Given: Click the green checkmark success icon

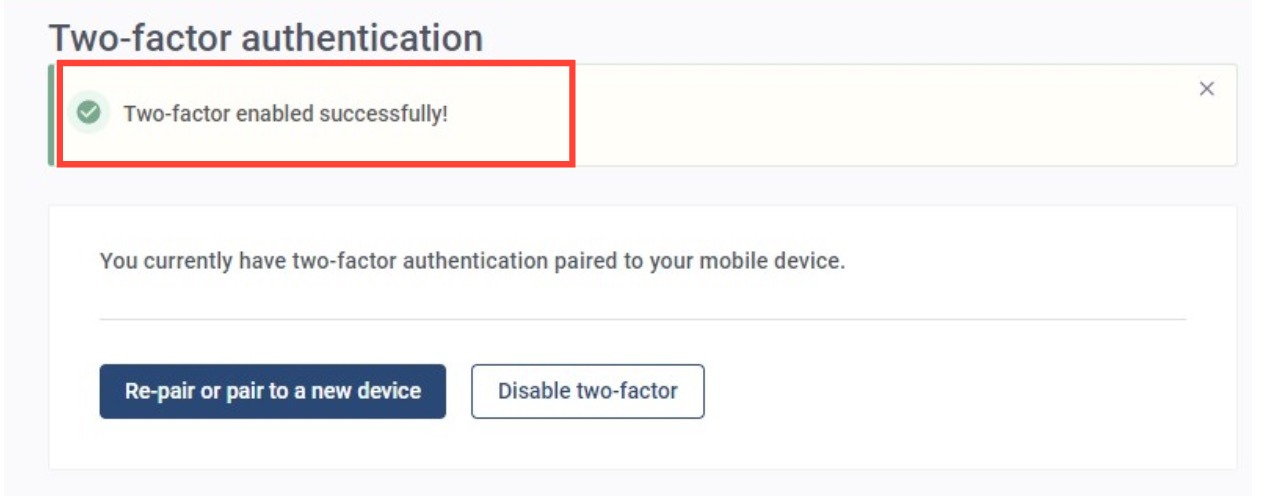Looking at the screenshot, I should (89, 112).
